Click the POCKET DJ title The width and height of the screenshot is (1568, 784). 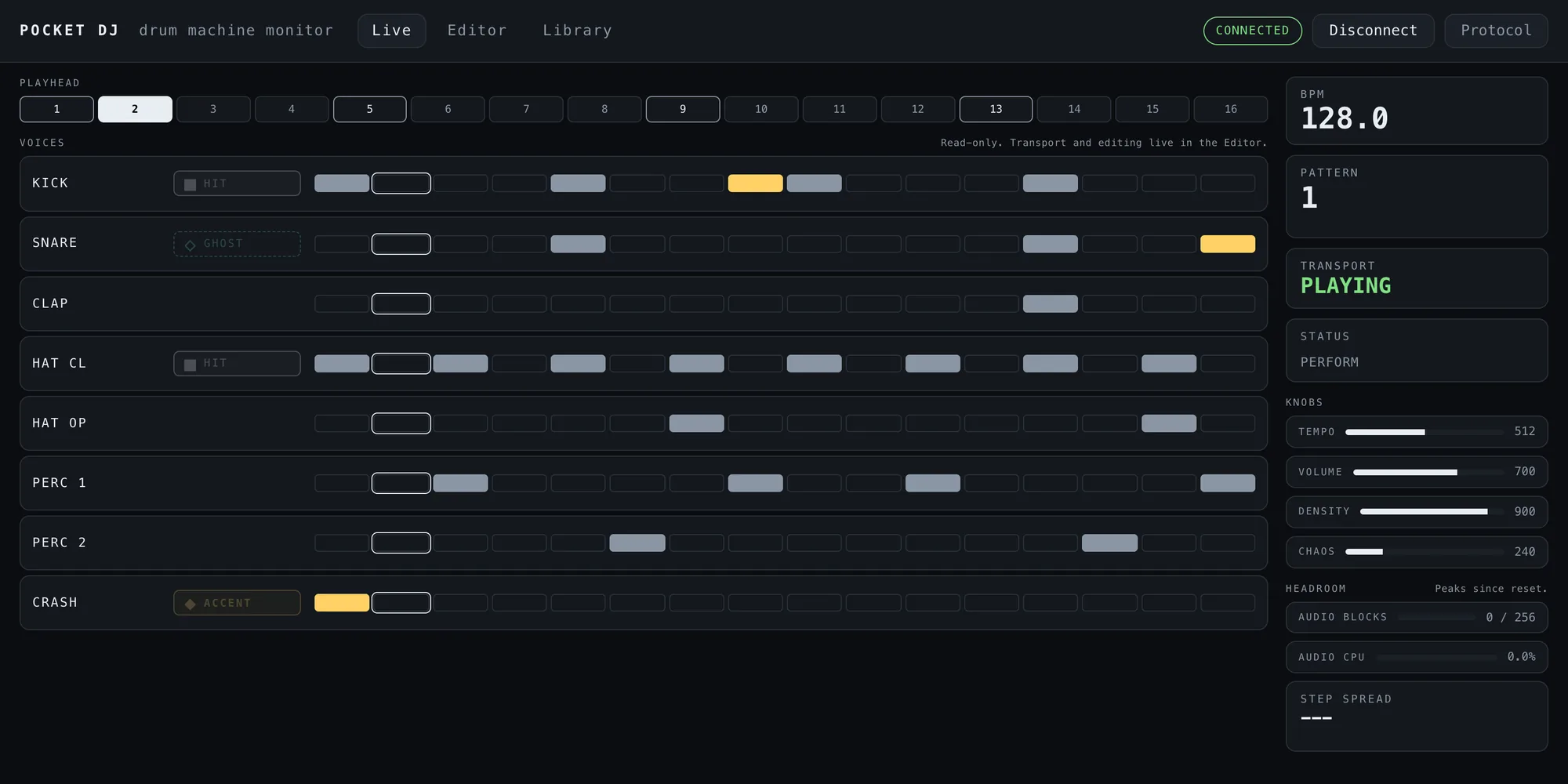pos(69,31)
